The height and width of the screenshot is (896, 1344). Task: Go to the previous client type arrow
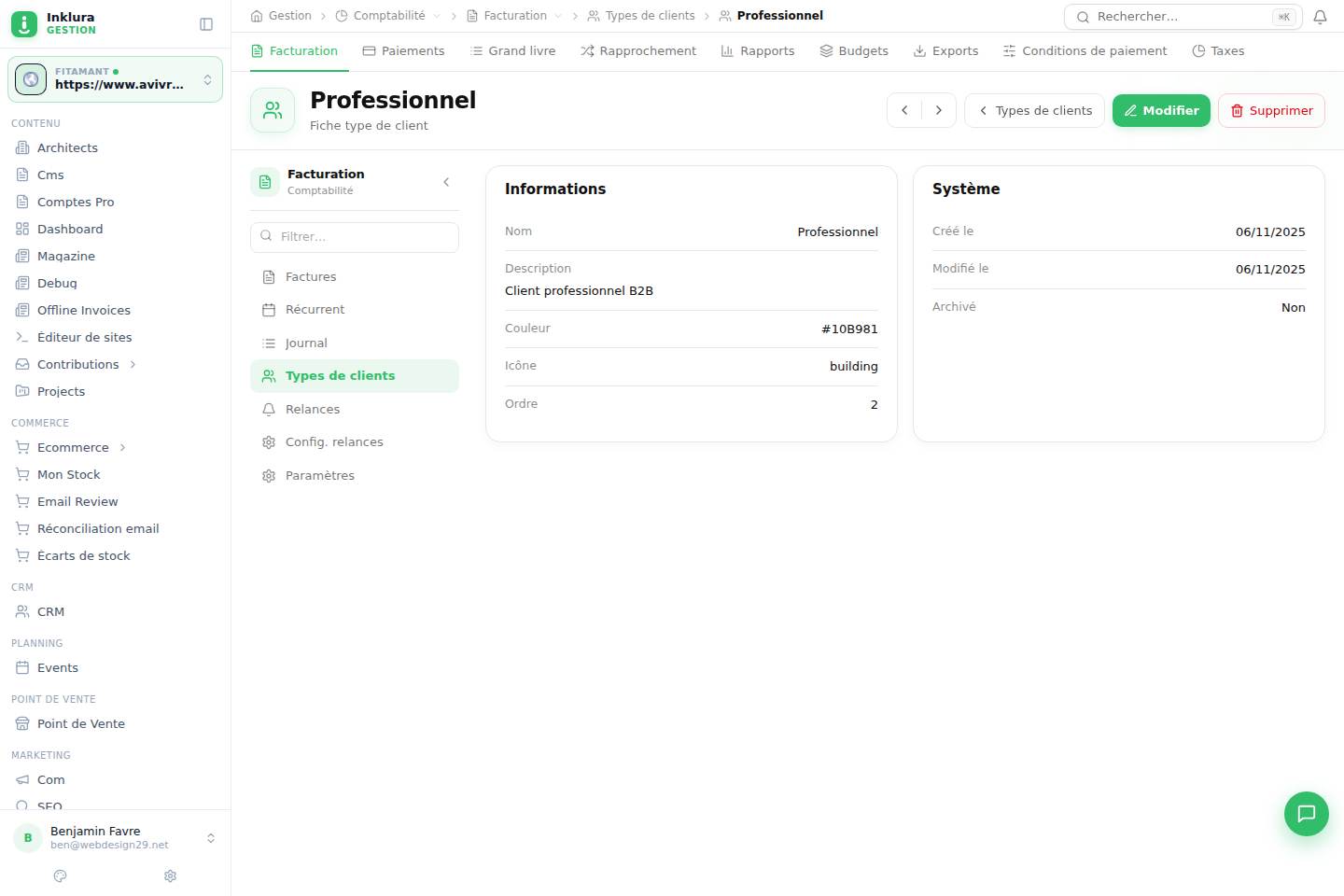904,110
